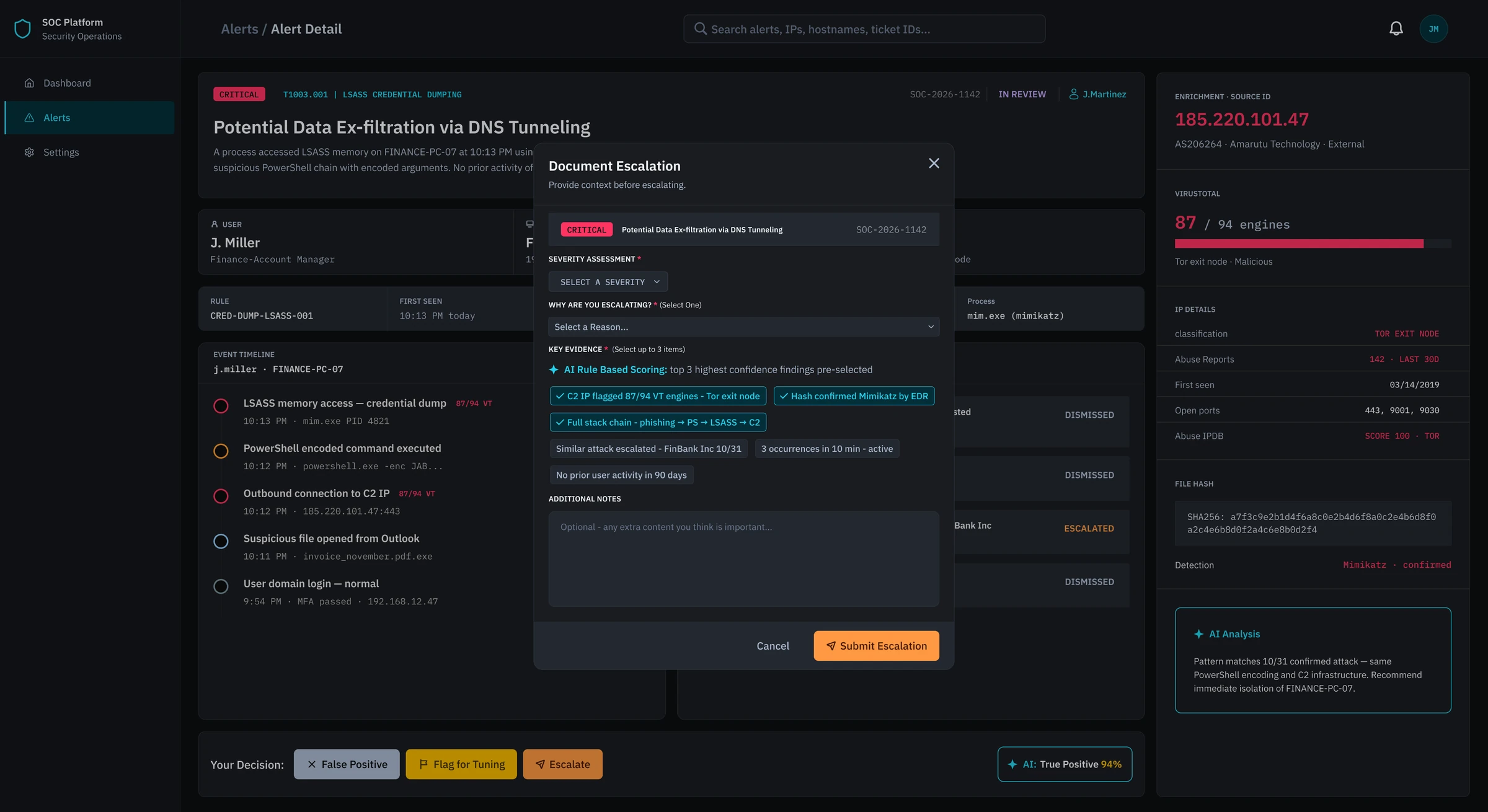Viewport: 1488px width, 812px height.
Task: Click the LSASS memory access timeline marker
Action: pyautogui.click(x=221, y=406)
